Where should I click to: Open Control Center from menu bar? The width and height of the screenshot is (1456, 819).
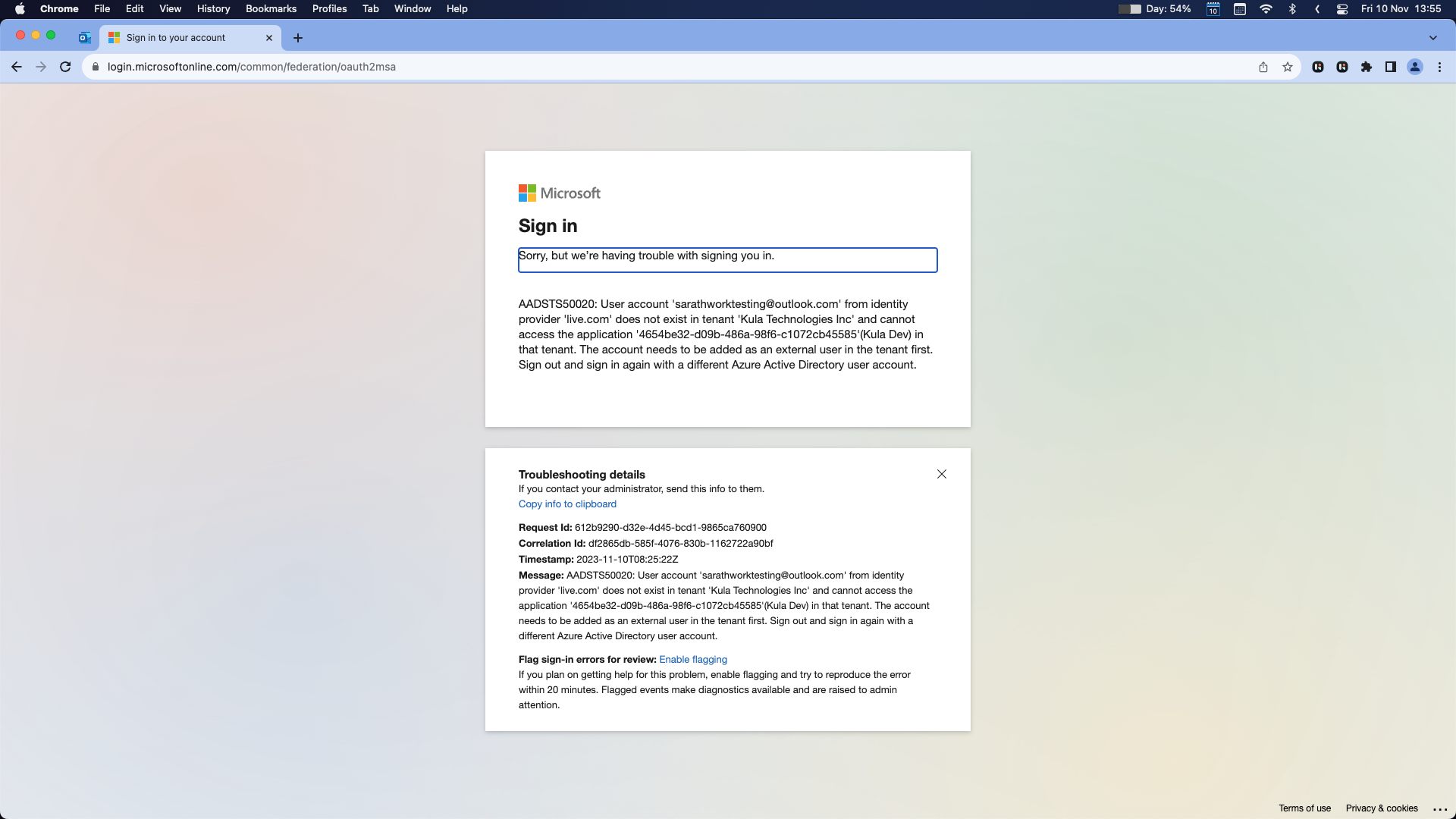pyautogui.click(x=1342, y=9)
